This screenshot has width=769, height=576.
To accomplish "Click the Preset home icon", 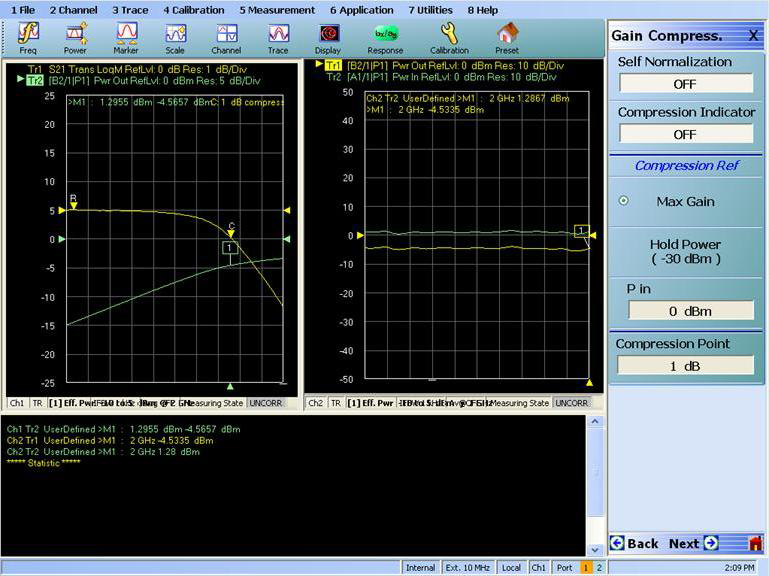I will 507,38.
